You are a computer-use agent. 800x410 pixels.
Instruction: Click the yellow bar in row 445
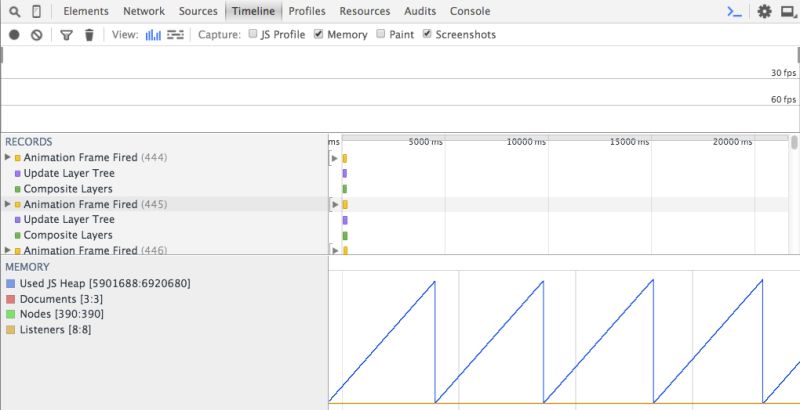click(x=345, y=204)
